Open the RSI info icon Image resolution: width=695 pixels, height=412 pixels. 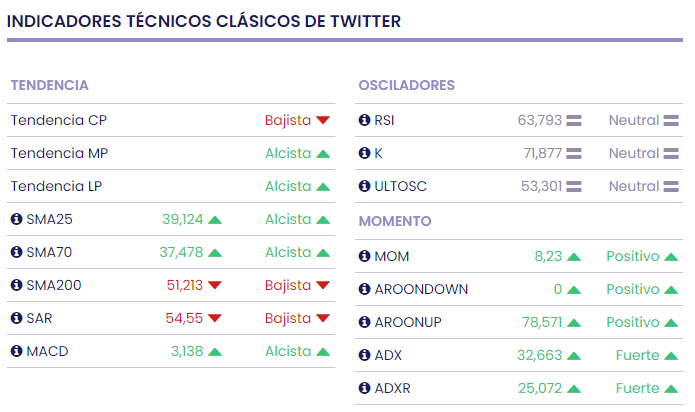[364, 120]
